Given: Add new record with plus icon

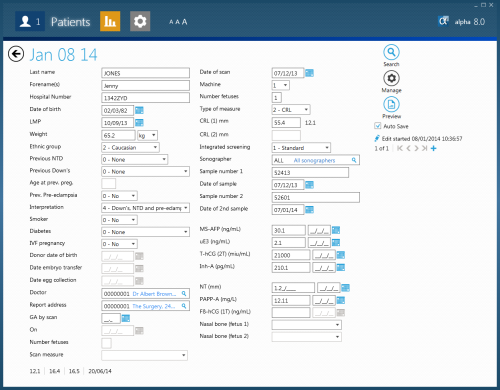Looking at the screenshot, I should 433,148.
